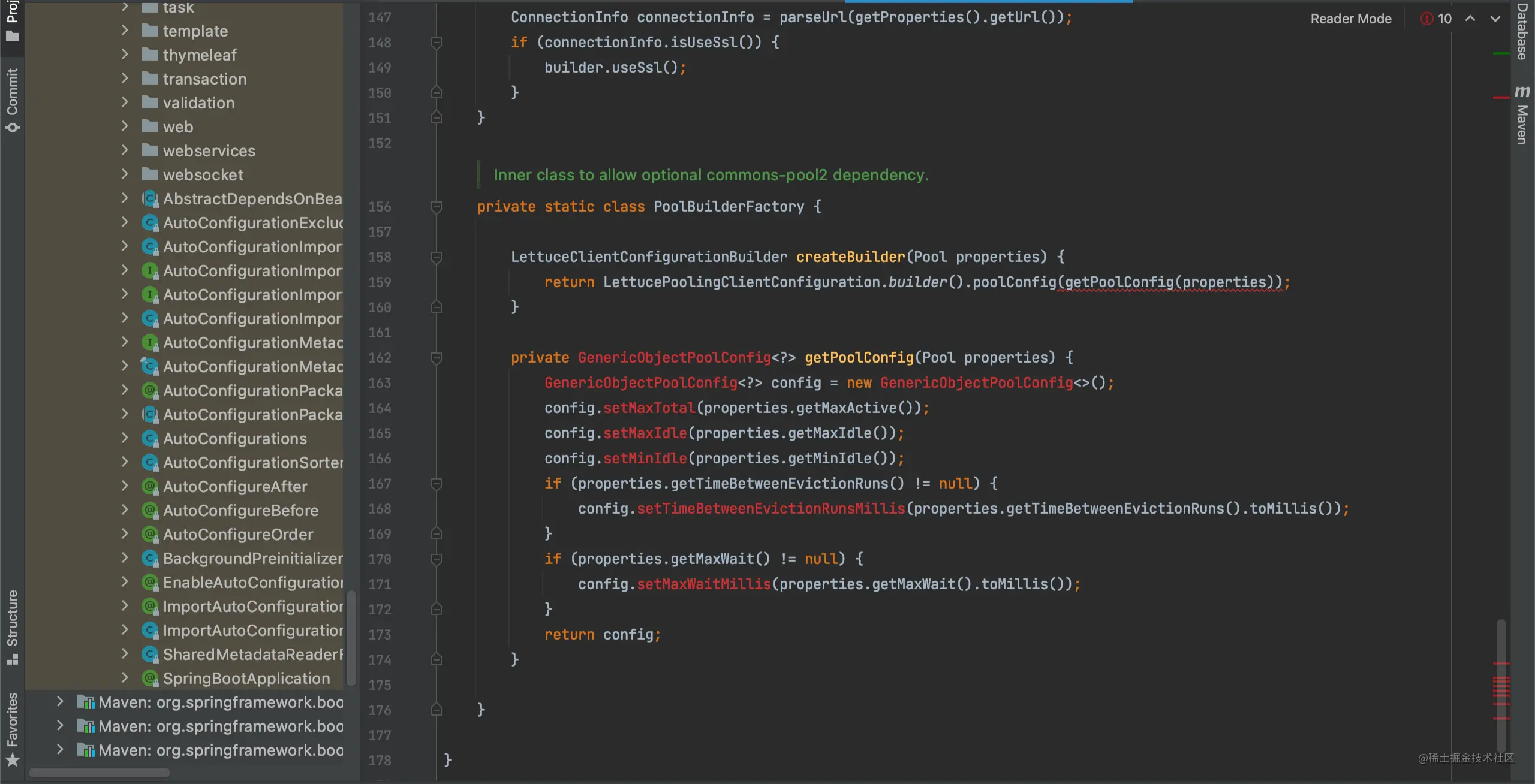Toggle fold for PoolBuilderFactory class

(x=437, y=207)
